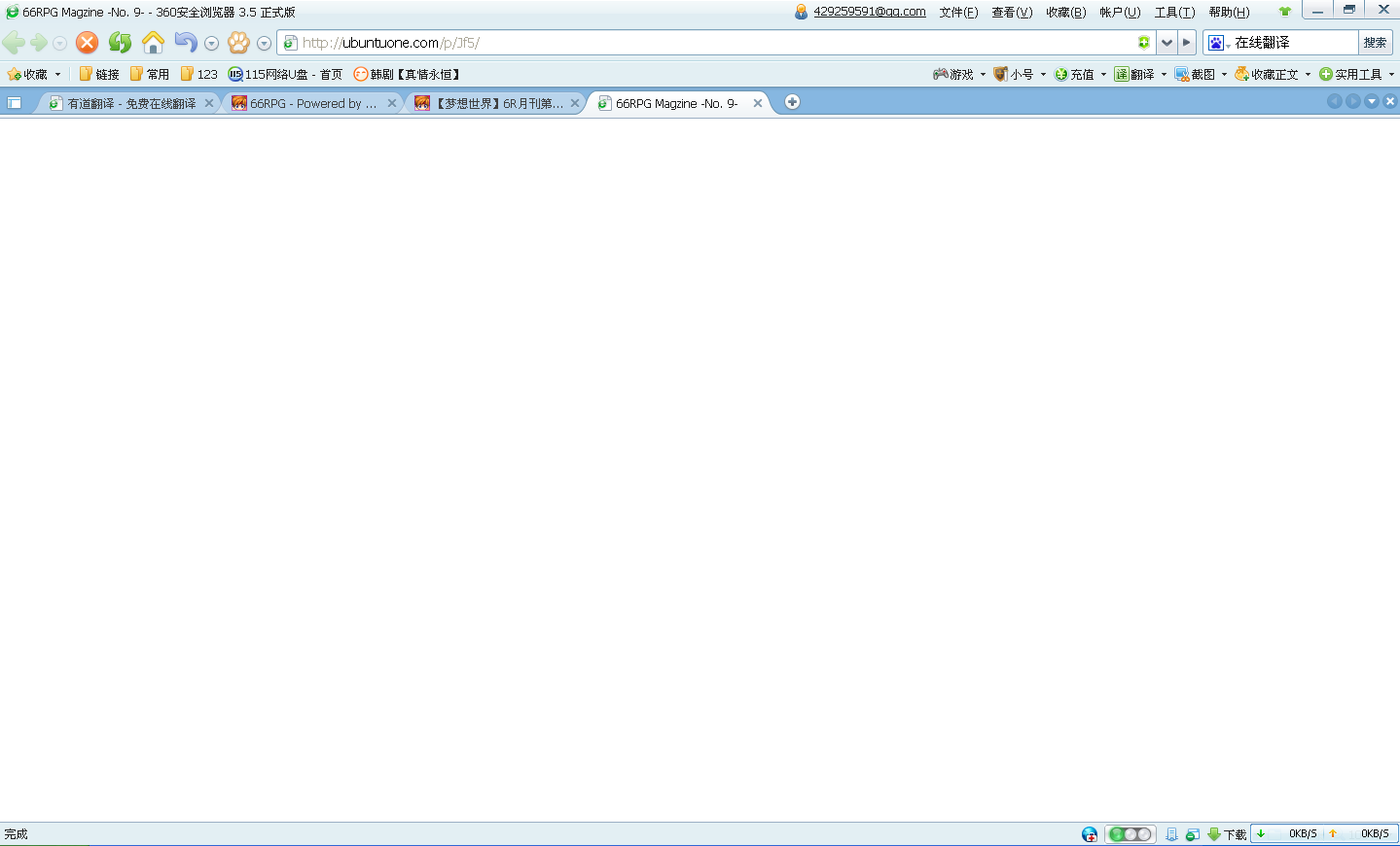Click the green forward arrow

(x=39, y=43)
